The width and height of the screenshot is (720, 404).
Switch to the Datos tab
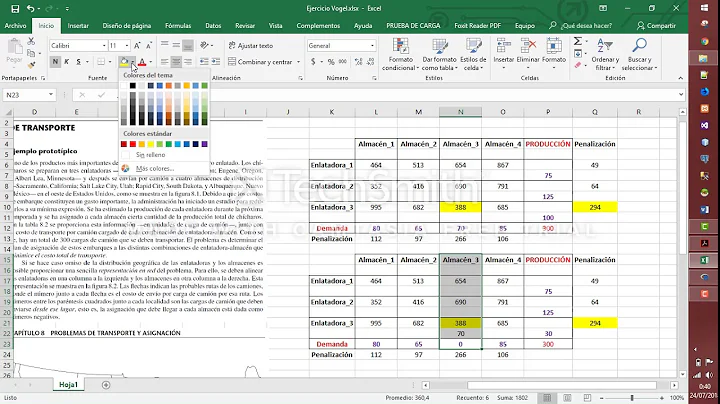coord(213,26)
